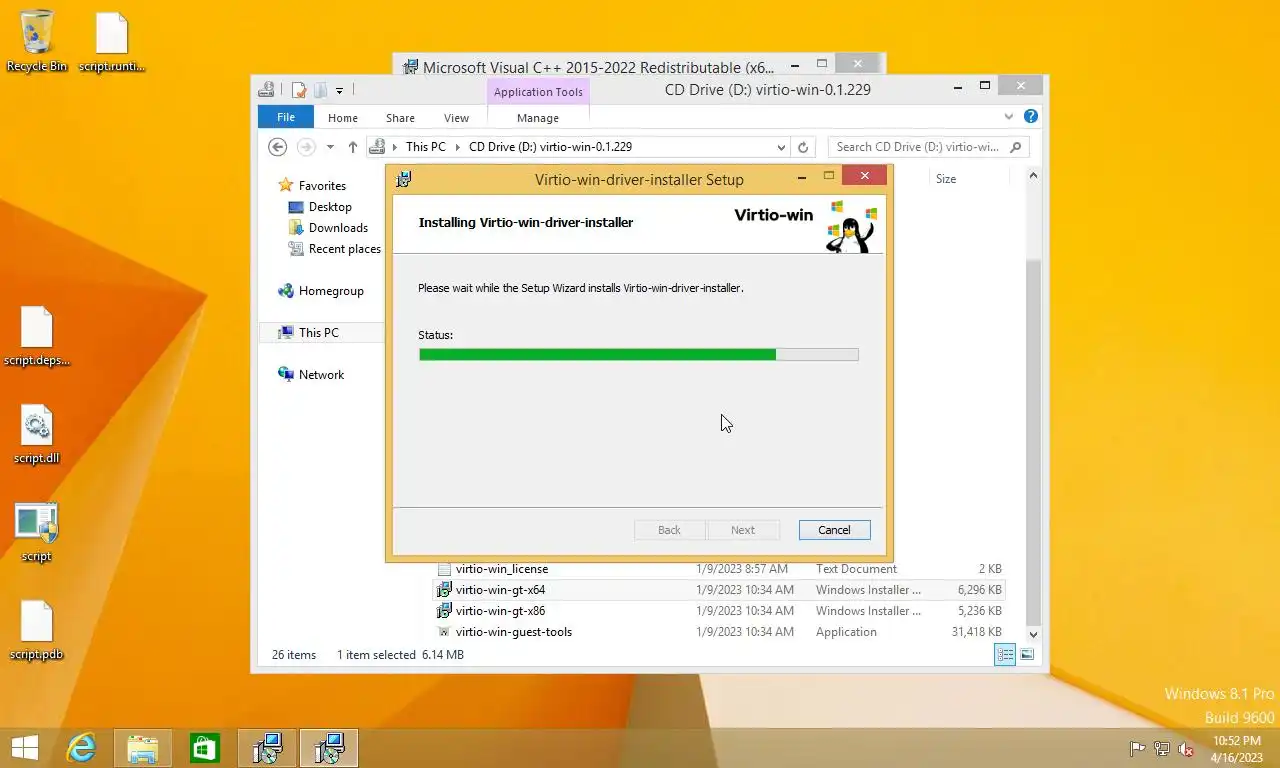
Task: Select Downloads in navigation pane
Action: [x=328, y=227]
